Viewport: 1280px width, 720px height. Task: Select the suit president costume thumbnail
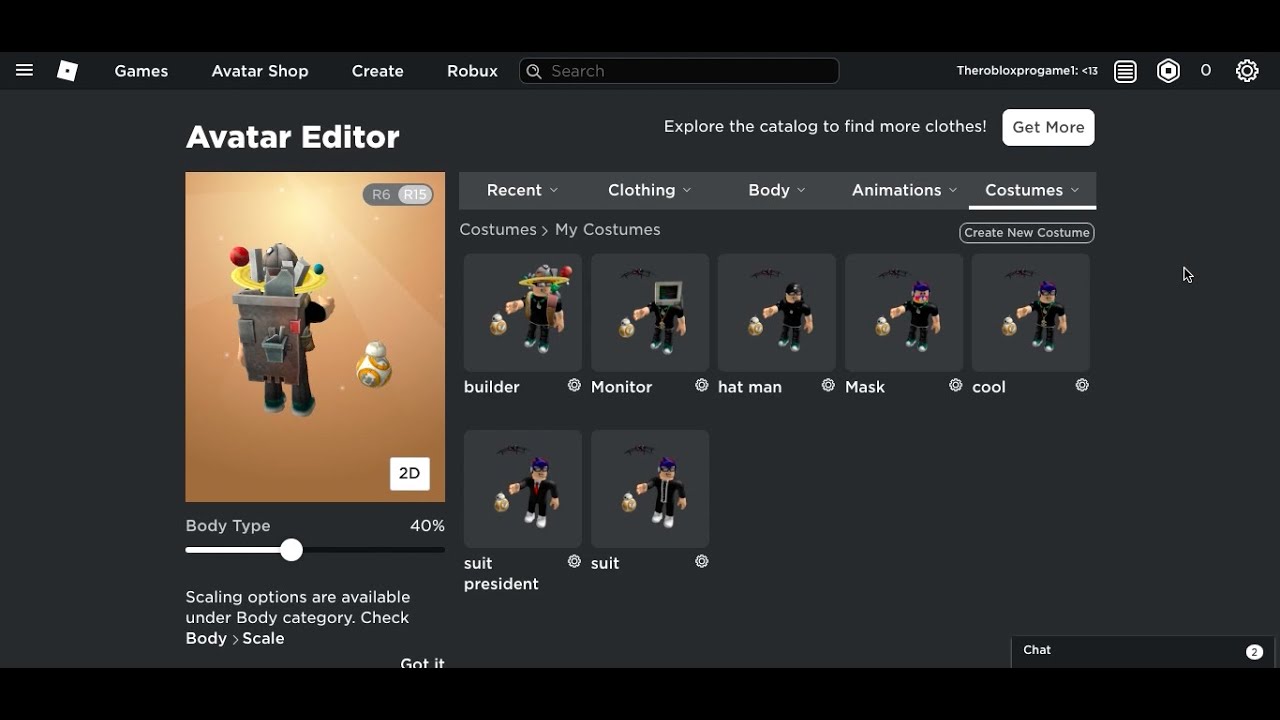523,489
